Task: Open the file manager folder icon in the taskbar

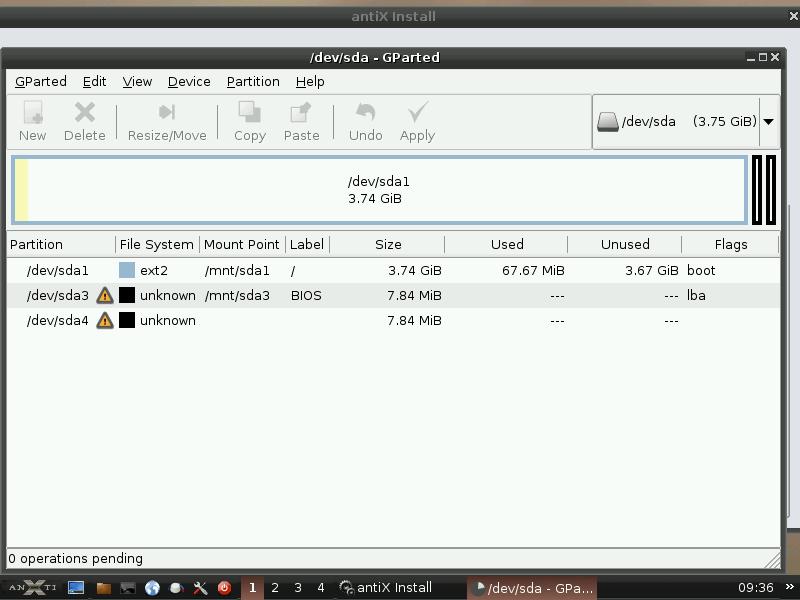Action: click(104, 588)
